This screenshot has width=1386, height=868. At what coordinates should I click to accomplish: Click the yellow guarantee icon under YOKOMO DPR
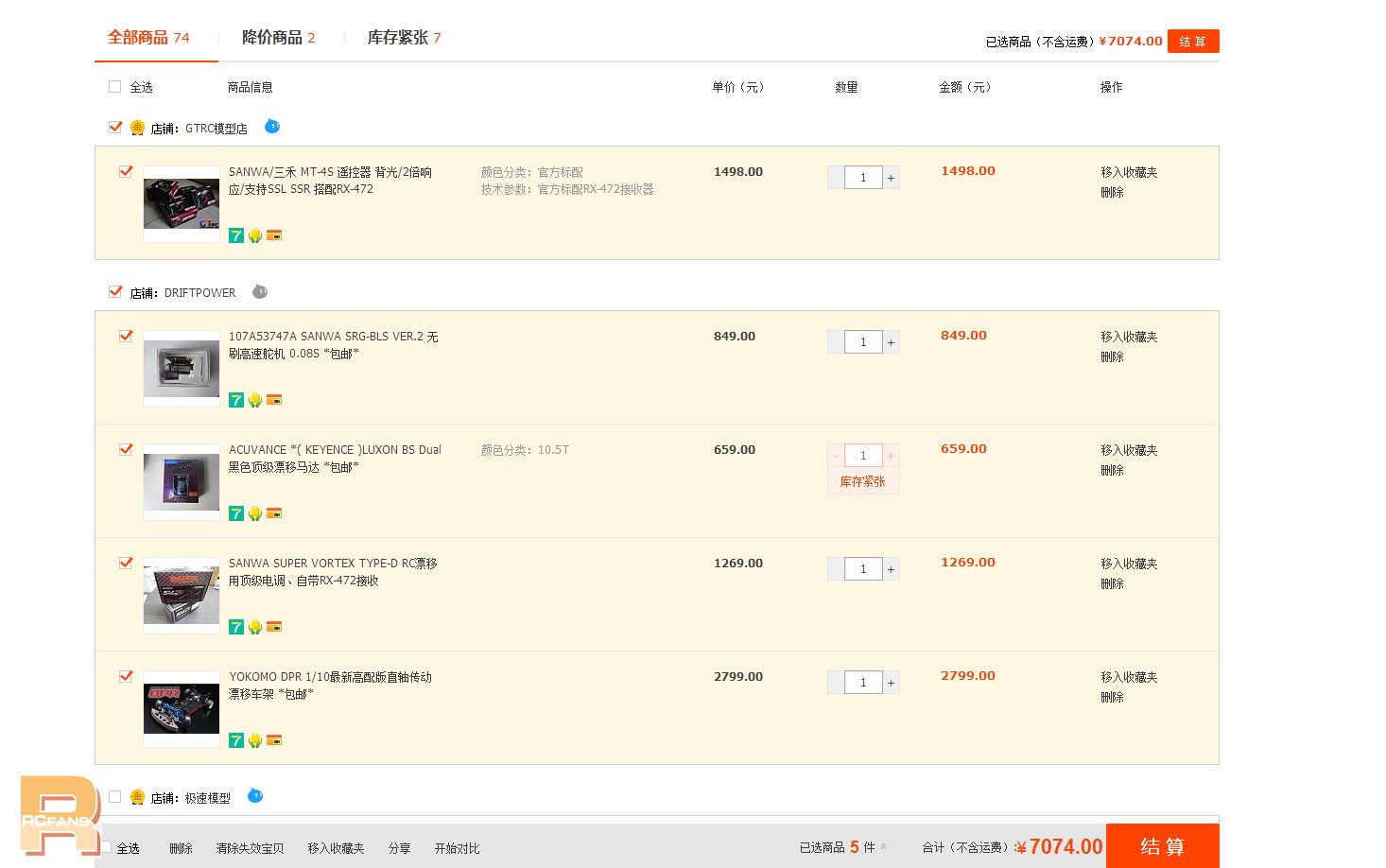tap(255, 740)
